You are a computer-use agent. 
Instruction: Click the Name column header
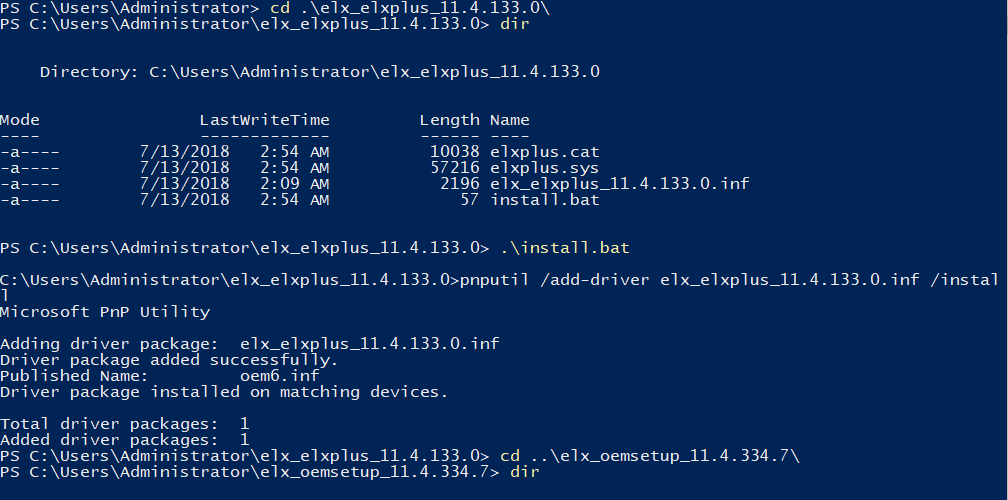tap(509, 120)
